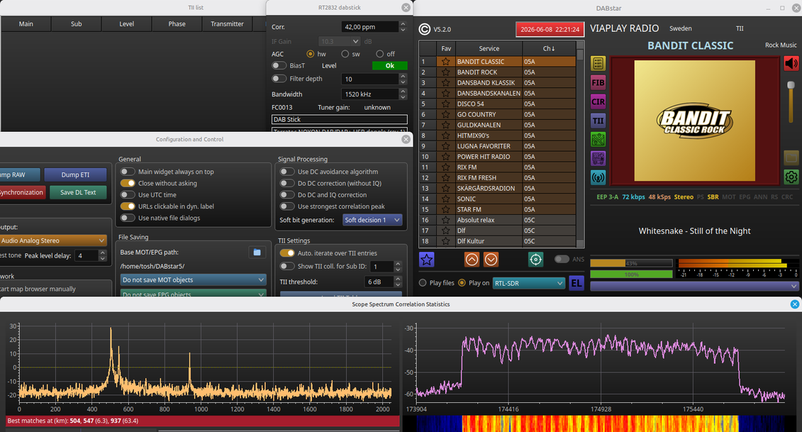802x432 pixels.
Task: Click the Dump ETI button
Action: (75, 175)
